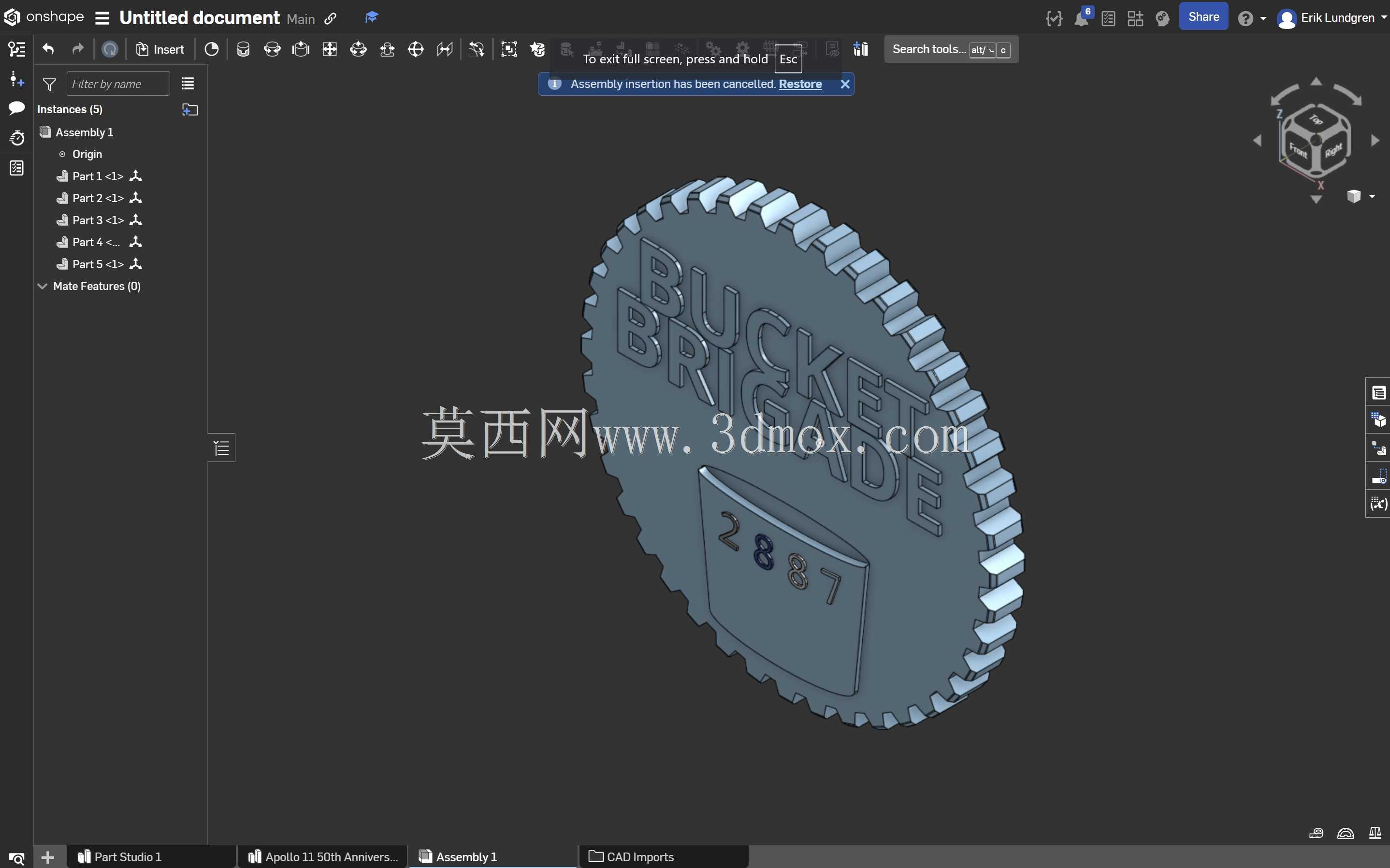Click the mate connector icon beside Part 1

click(135, 175)
